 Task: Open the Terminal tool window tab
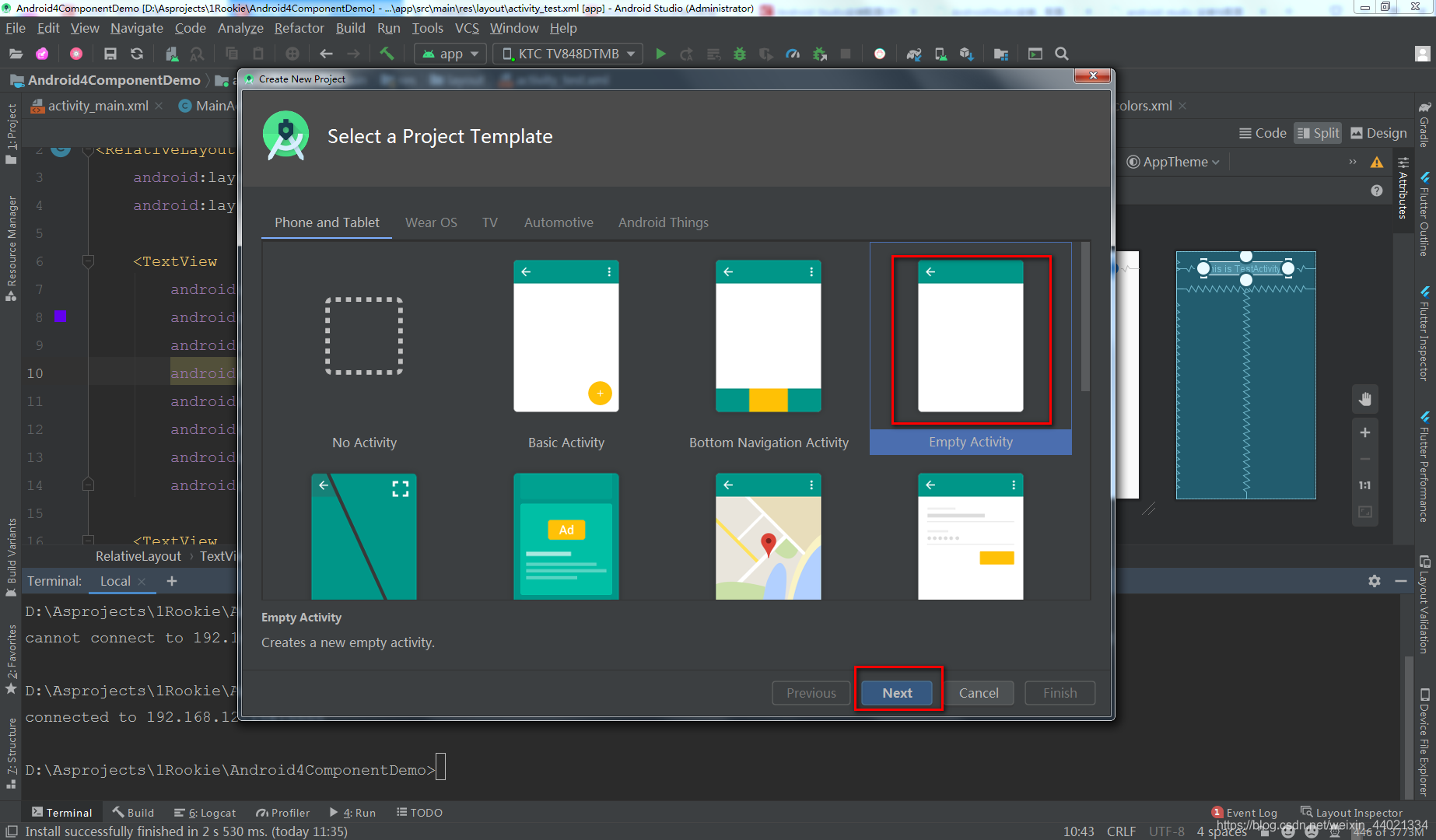(61, 812)
